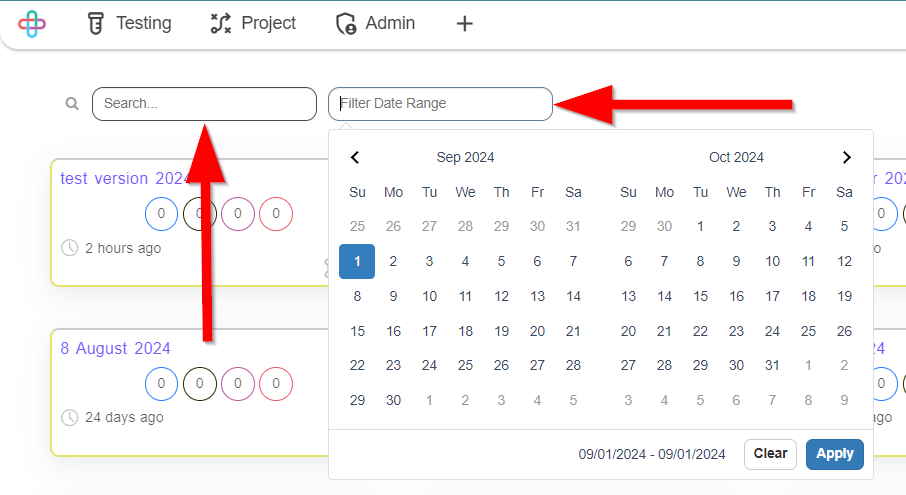Go to previous month with left chevron
The image size is (906, 495).
click(355, 157)
